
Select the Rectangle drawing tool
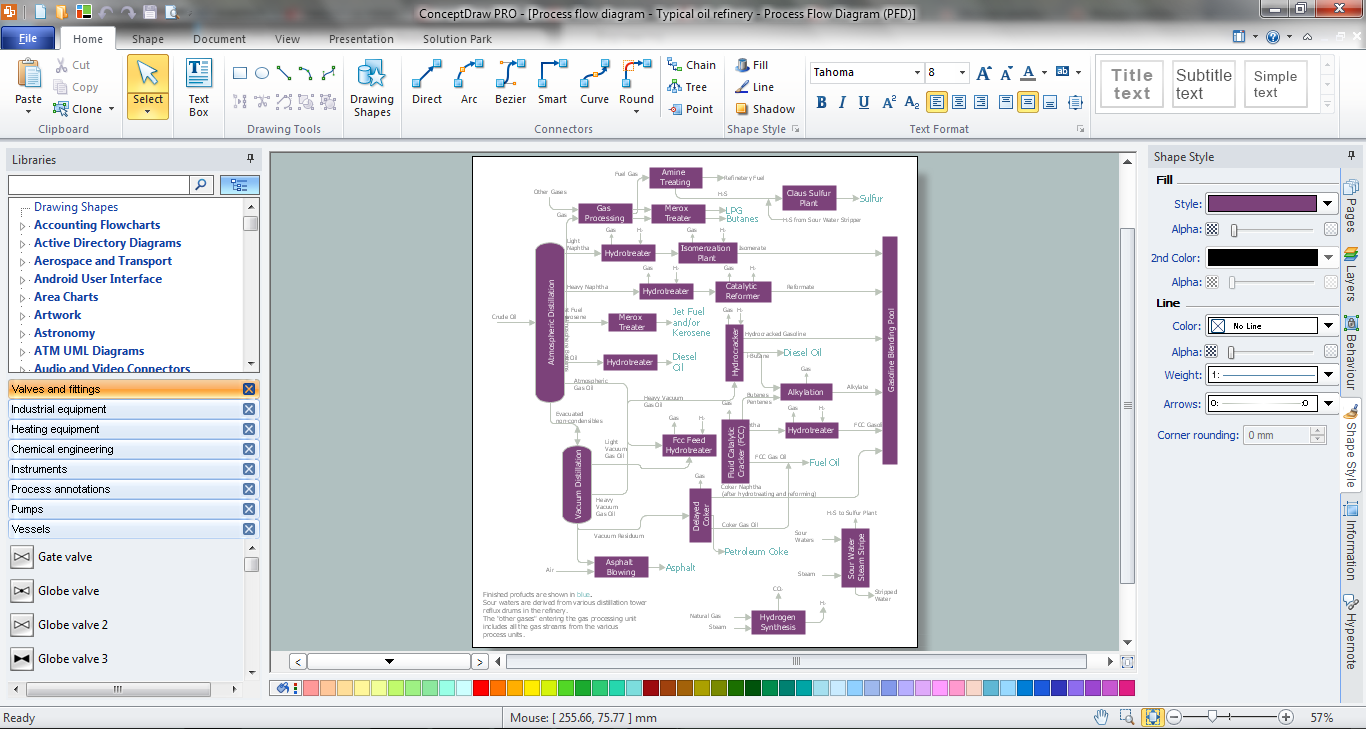tap(240, 73)
